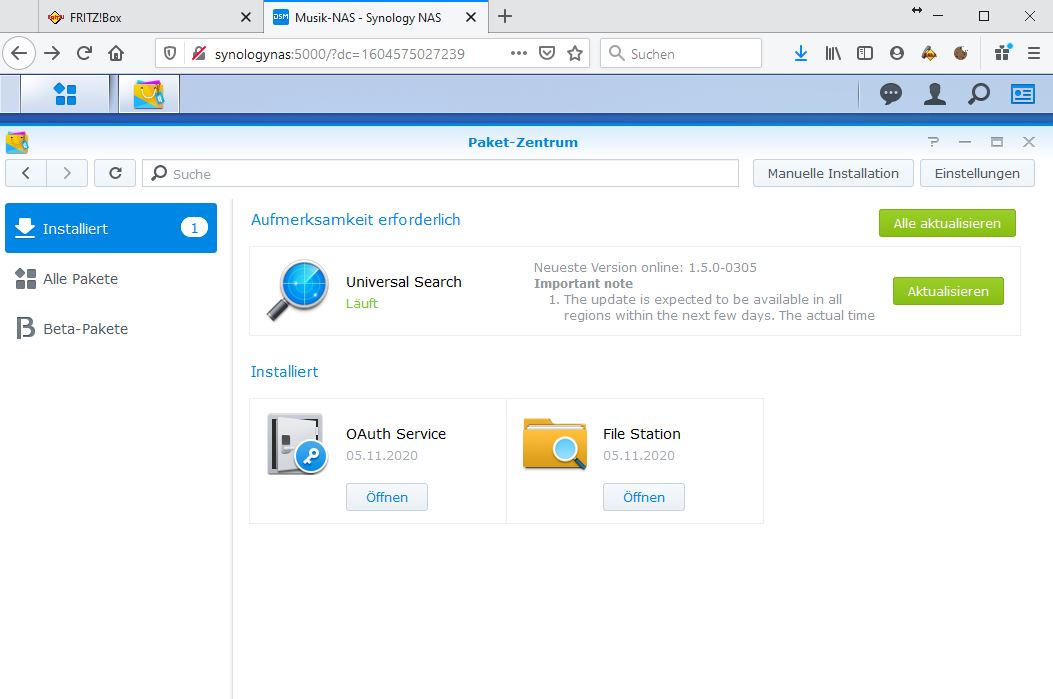Open a new browser tab
1053x699 pixels.
pos(505,17)
